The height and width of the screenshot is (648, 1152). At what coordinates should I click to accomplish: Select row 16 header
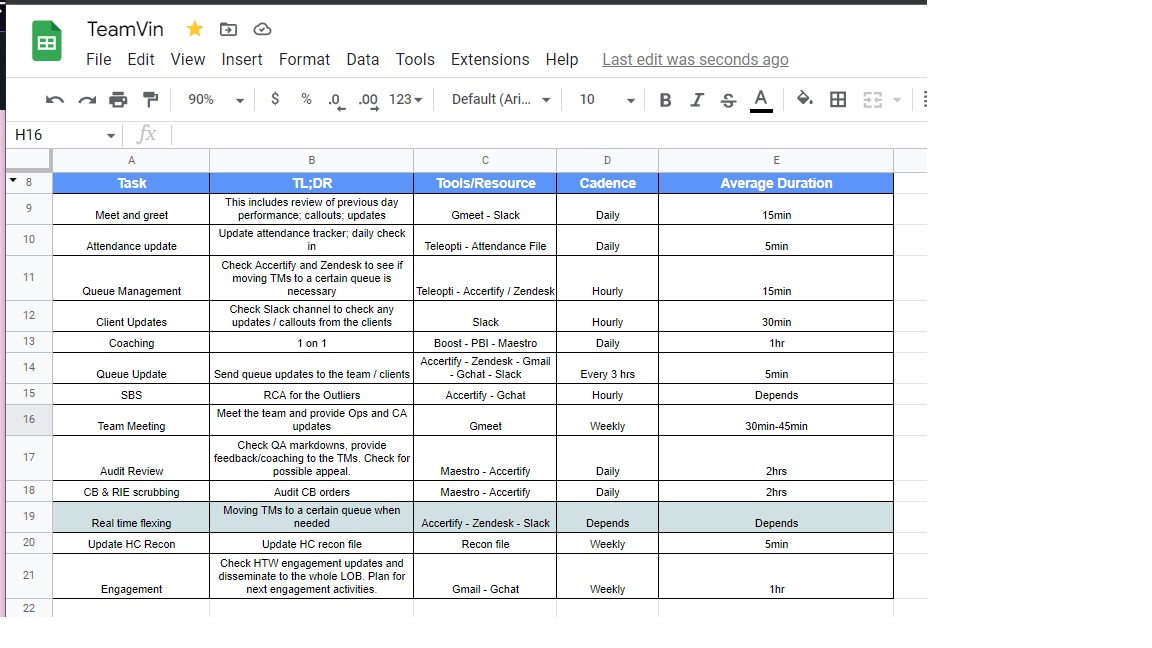29,420
